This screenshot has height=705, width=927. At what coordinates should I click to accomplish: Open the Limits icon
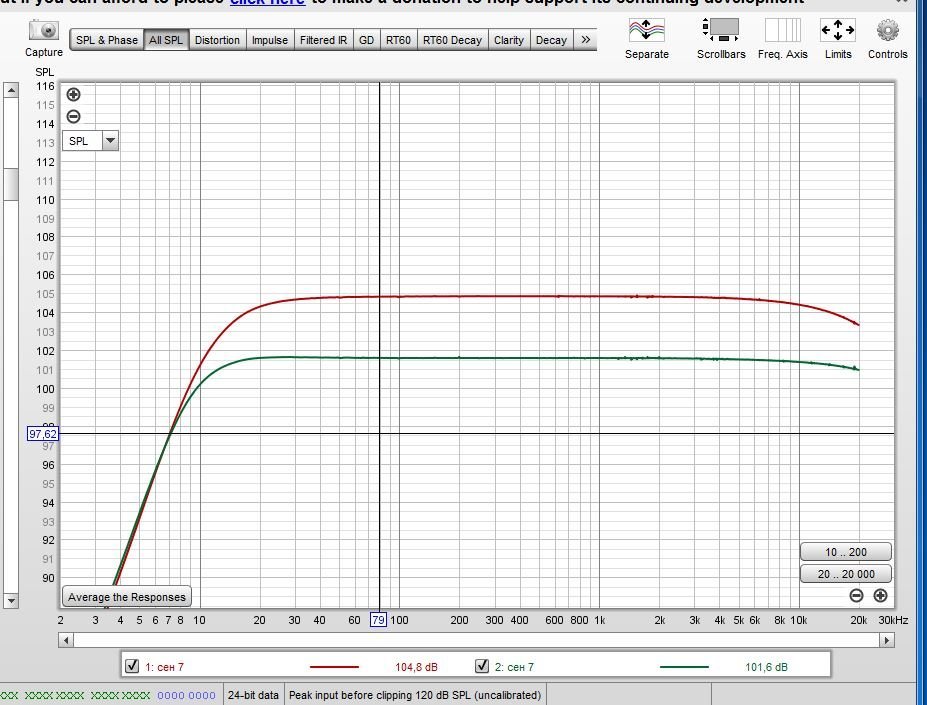[x=838, y=30]
